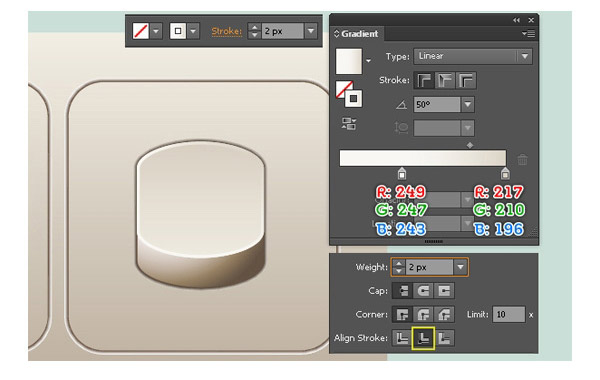Image resolution: width=600 pixels, height=380 pixels.
Task: Apply gradient across stroke
Action: point(466,80)
